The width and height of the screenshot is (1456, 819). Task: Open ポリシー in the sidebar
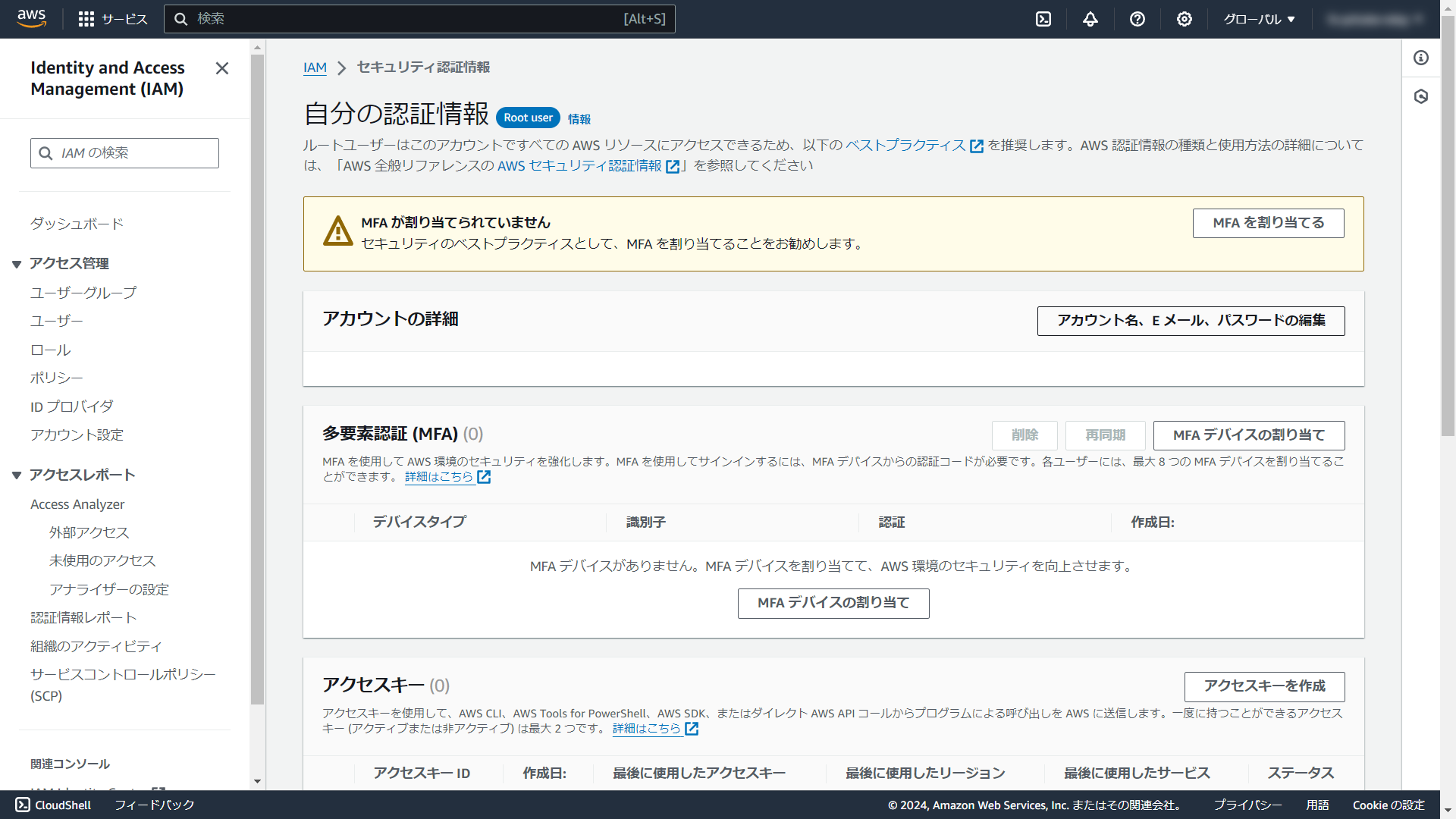pos(57,378)
